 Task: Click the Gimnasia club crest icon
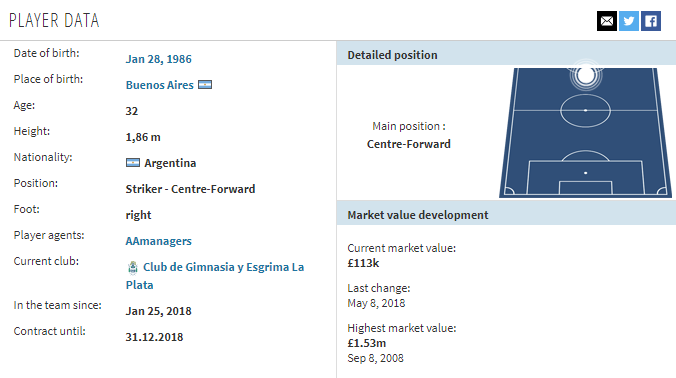133,268
